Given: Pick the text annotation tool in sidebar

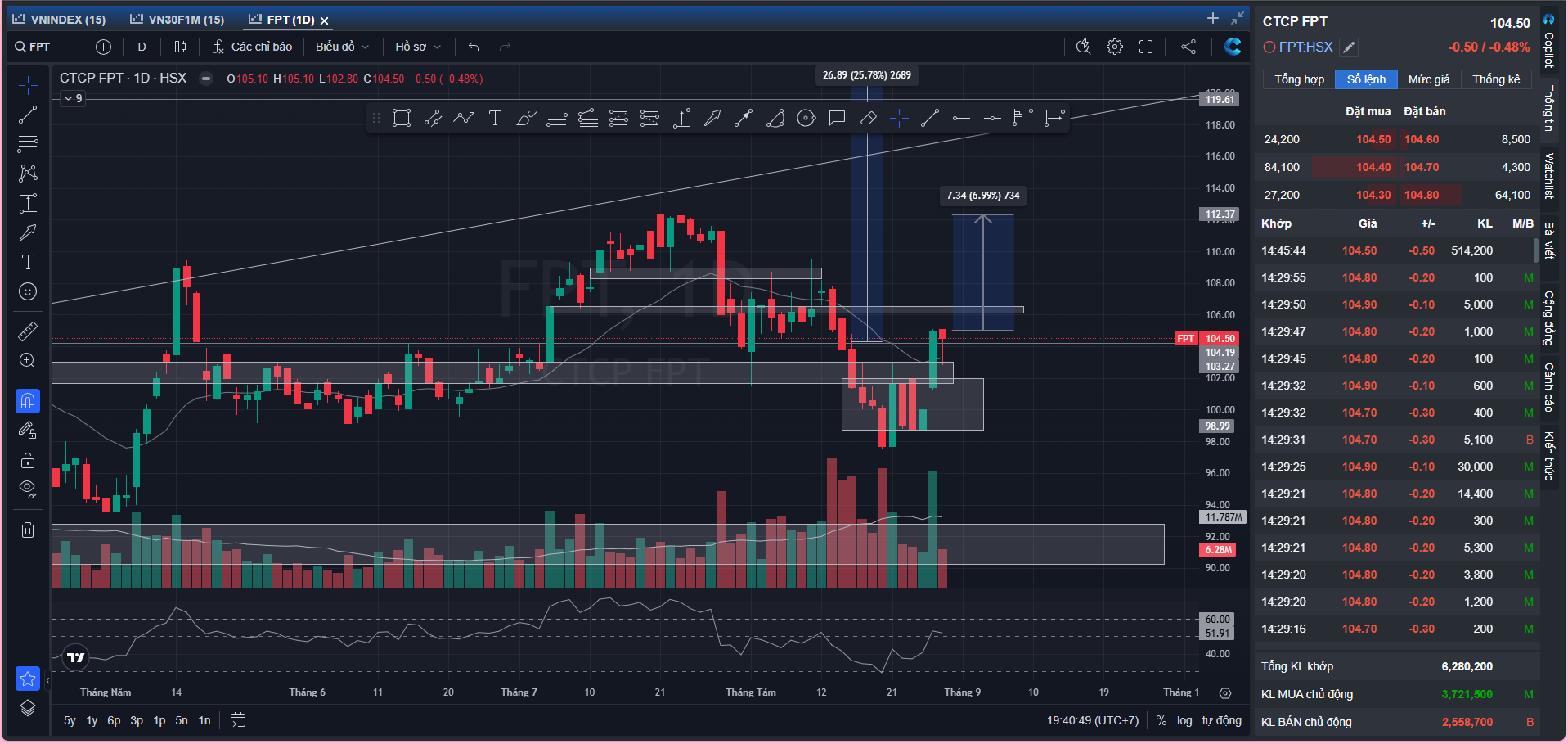Looking at the screenshot, I should click(28, 262).
